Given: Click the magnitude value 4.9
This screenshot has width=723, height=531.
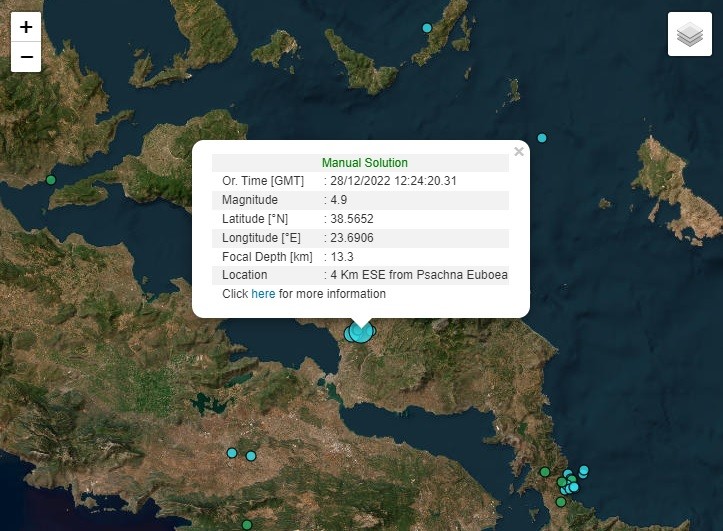Looking at the screenshot, I should click(340, 200).
